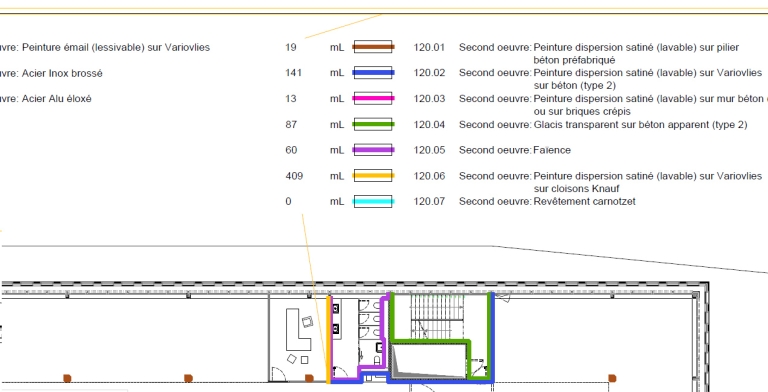Click the brown swatch for 120.01
This screenshot has height=392, width=768.
tap(373, 48)
